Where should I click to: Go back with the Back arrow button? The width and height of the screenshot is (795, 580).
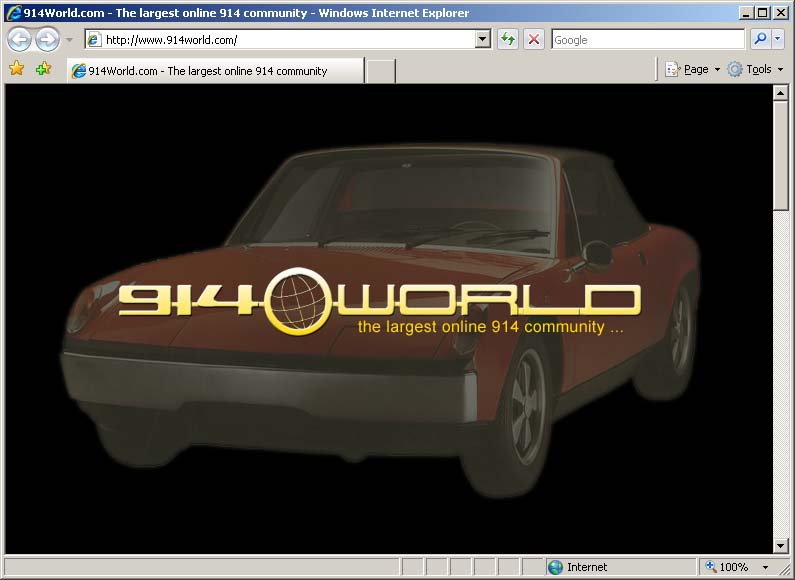[x=19, y=40]
